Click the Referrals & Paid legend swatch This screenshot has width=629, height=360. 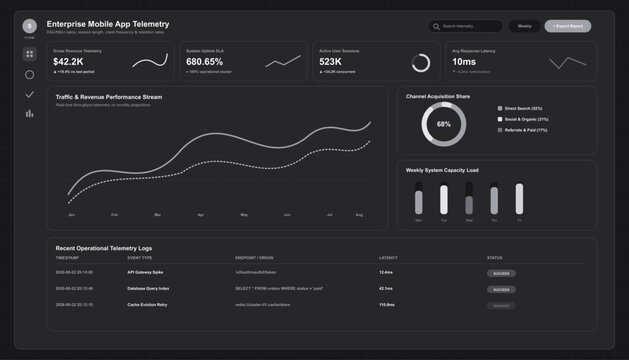(x=500, y=130)
